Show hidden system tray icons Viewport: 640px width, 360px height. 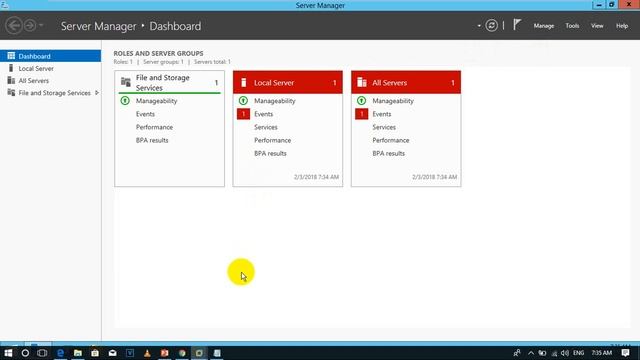click(x=531, y=353)
